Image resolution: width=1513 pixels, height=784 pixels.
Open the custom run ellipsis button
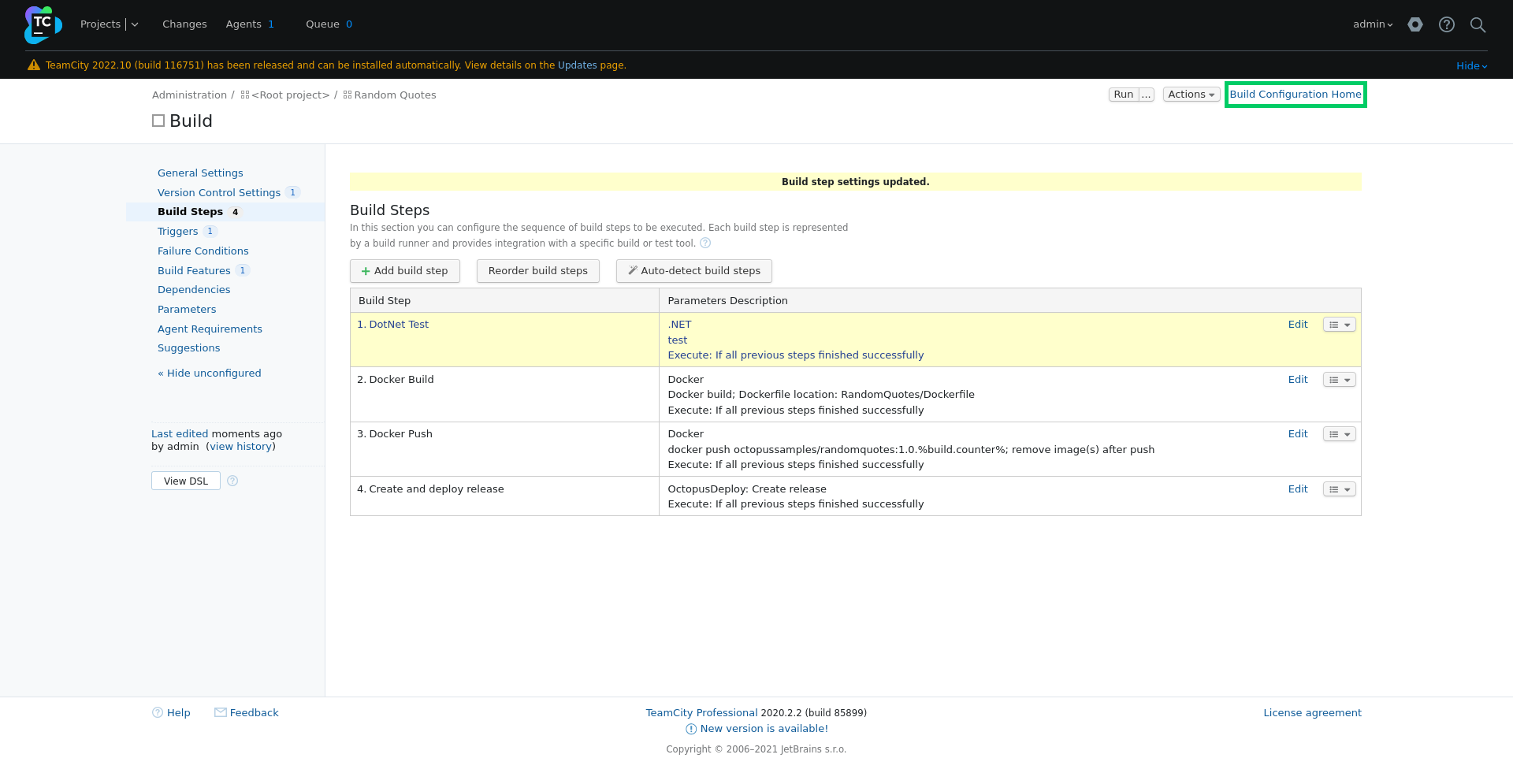[x=1147, y=95]
